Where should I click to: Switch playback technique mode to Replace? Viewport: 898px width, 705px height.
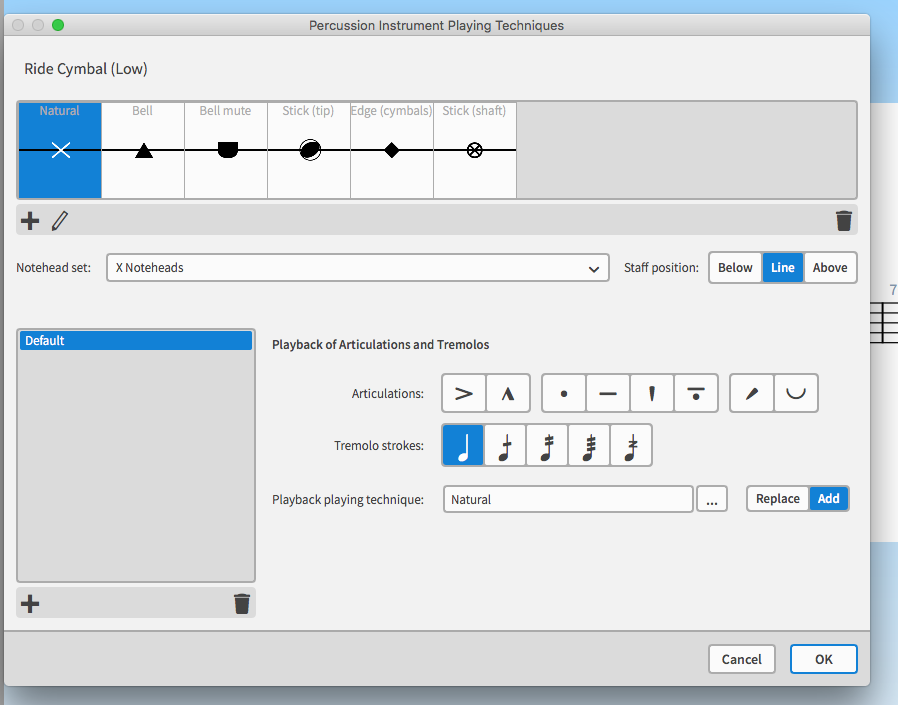tap(777, 498)
